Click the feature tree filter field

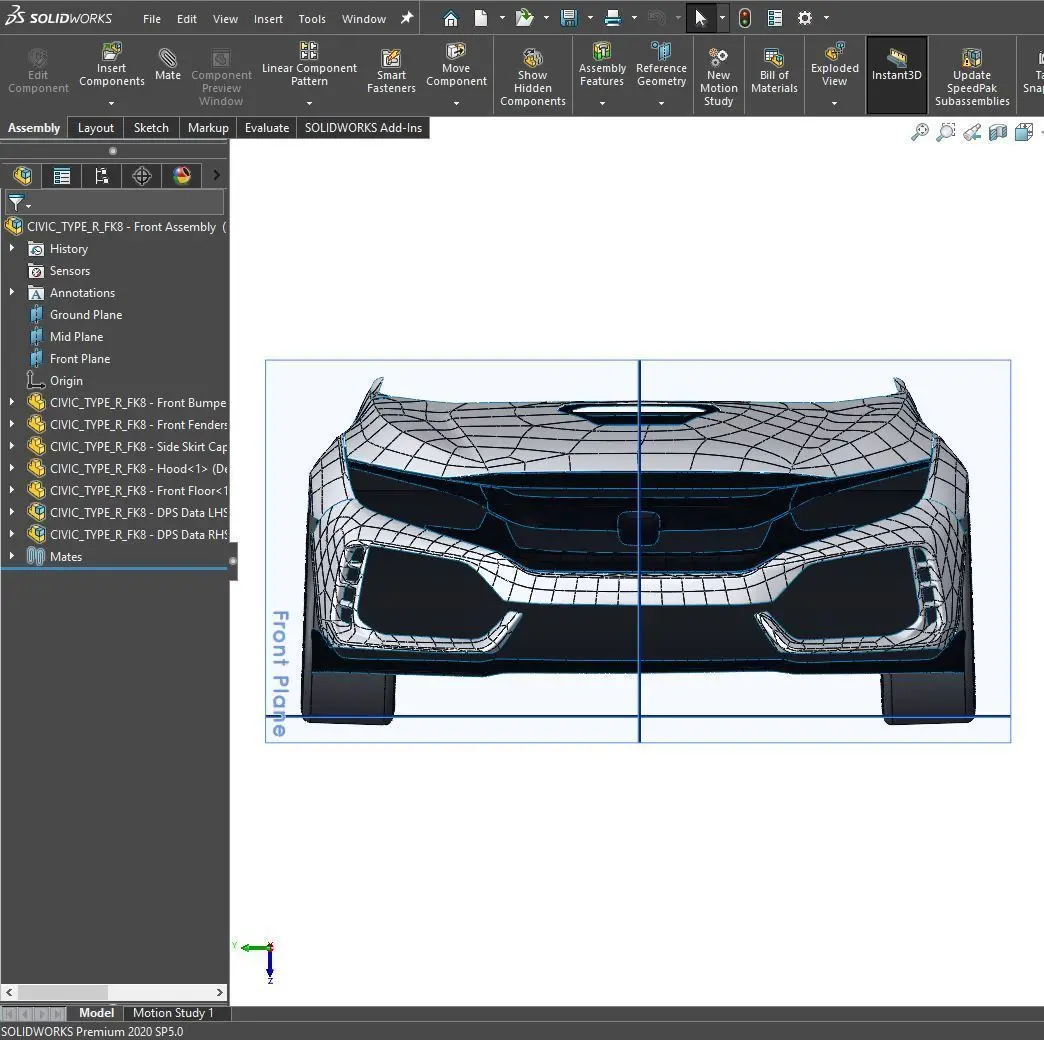click(x=115, y=202)
